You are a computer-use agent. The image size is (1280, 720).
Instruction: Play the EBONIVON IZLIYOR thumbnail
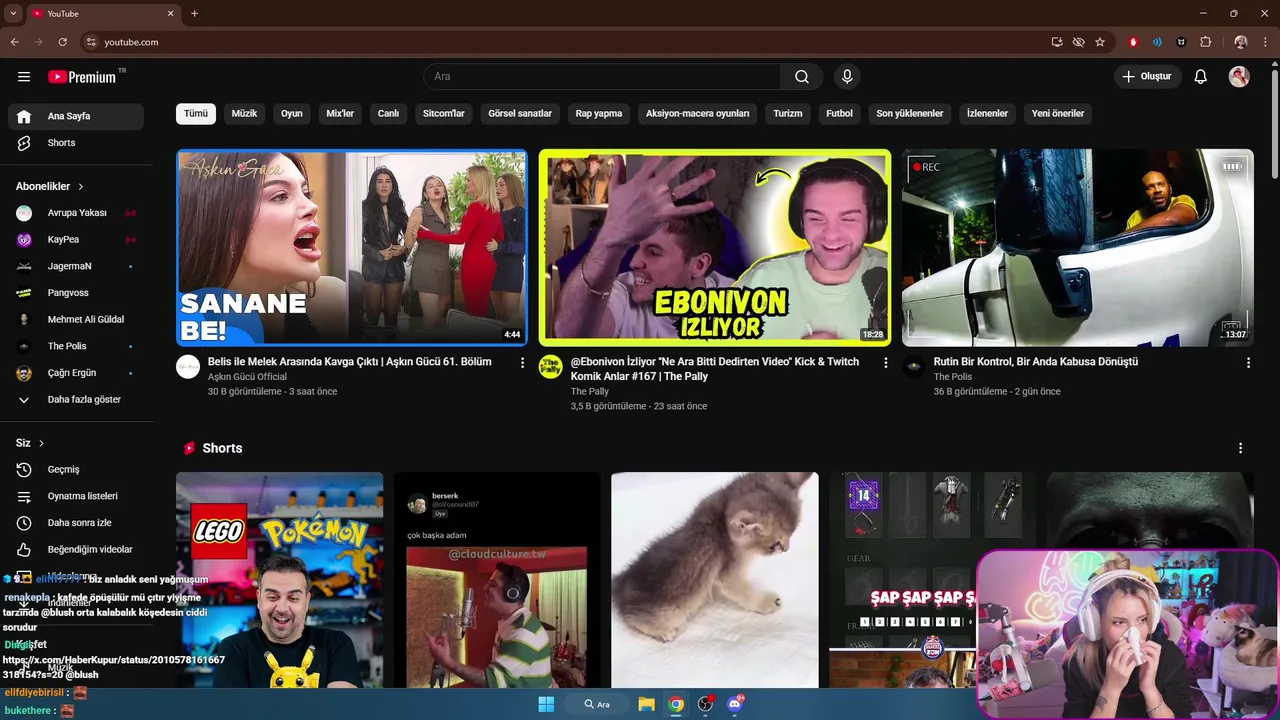(715, 248)
